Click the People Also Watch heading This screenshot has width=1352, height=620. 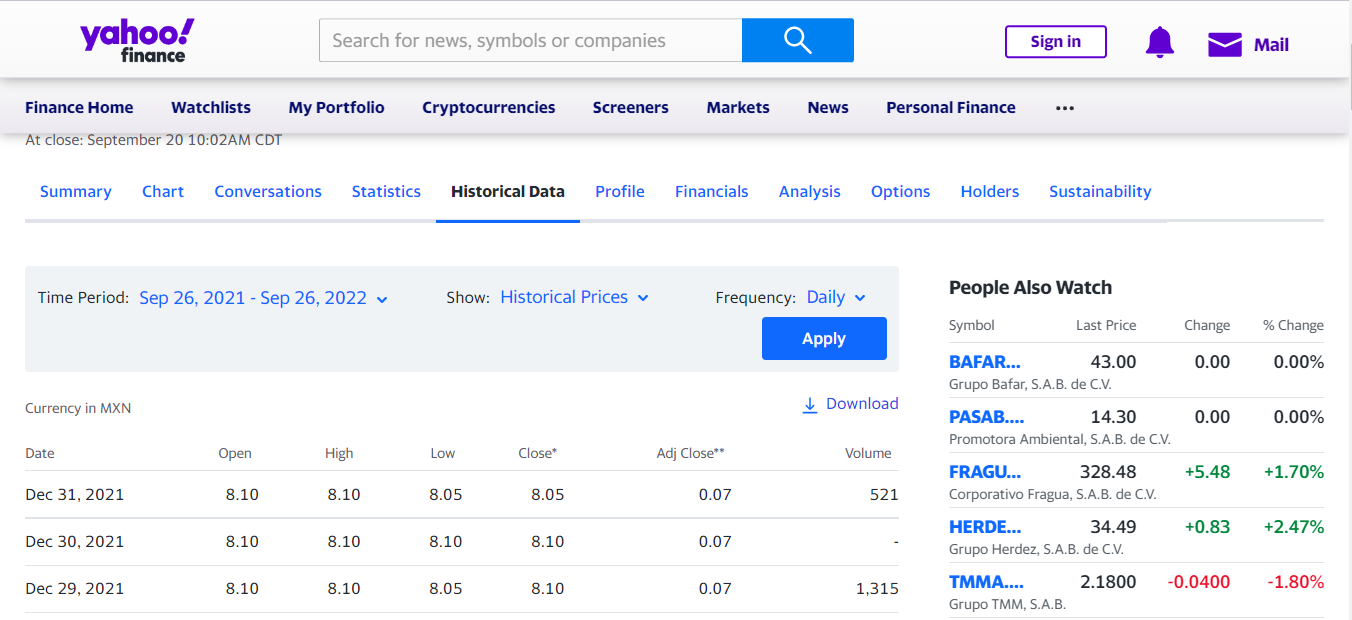coord(1030,288)
